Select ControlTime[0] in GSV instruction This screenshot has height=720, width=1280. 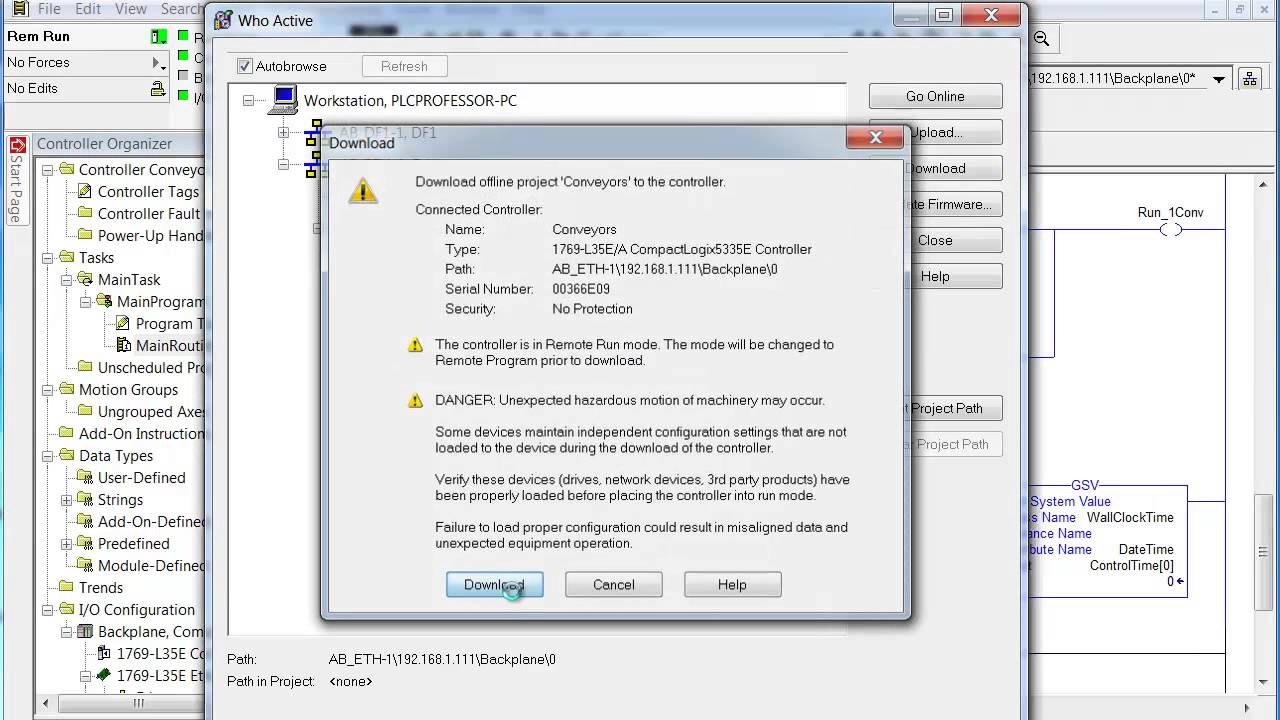[x=1131, y=565]
